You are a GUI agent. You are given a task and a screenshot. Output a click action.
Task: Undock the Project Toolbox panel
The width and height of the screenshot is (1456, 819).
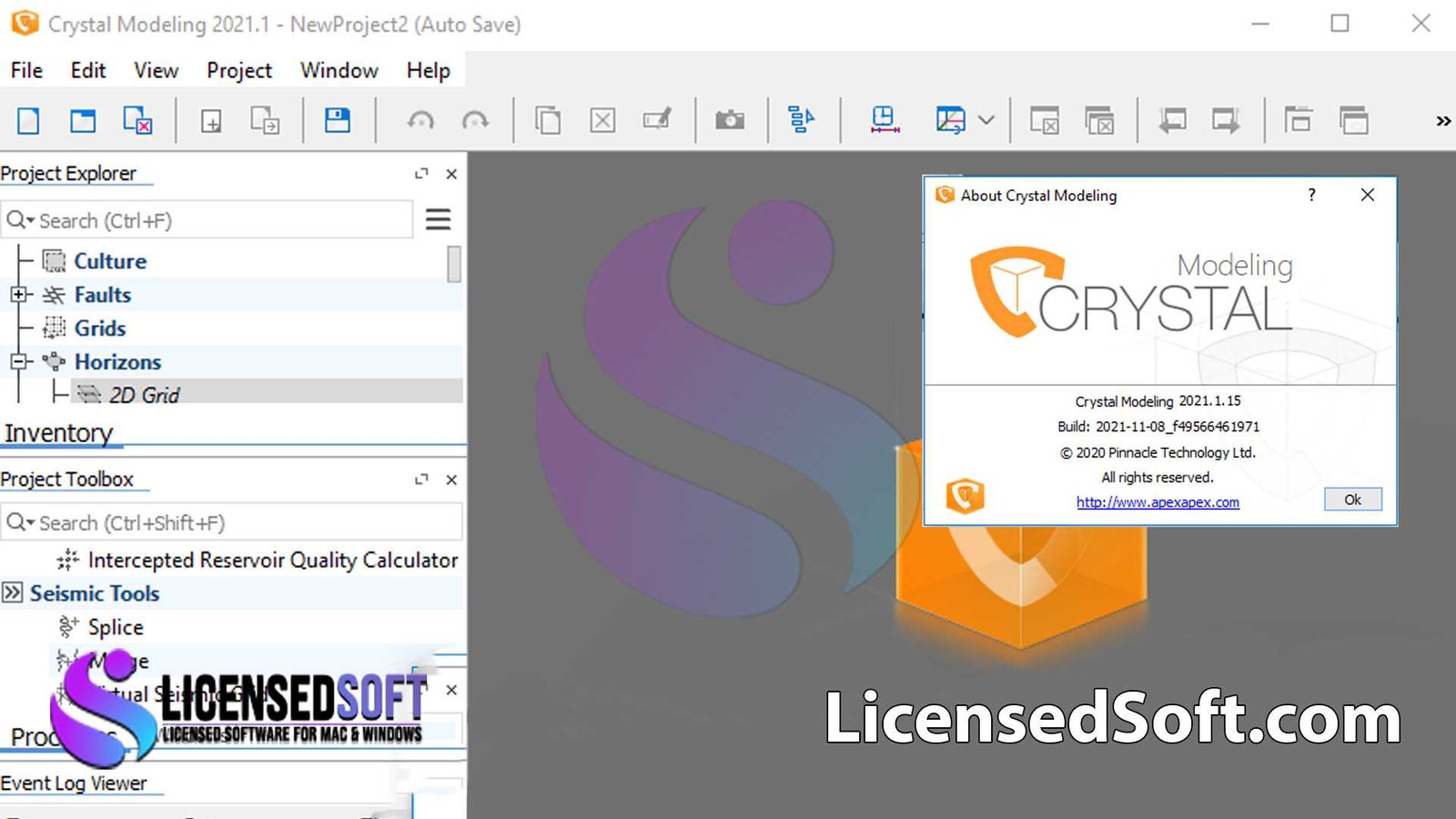pyautogui.click(x=421, y=480)
